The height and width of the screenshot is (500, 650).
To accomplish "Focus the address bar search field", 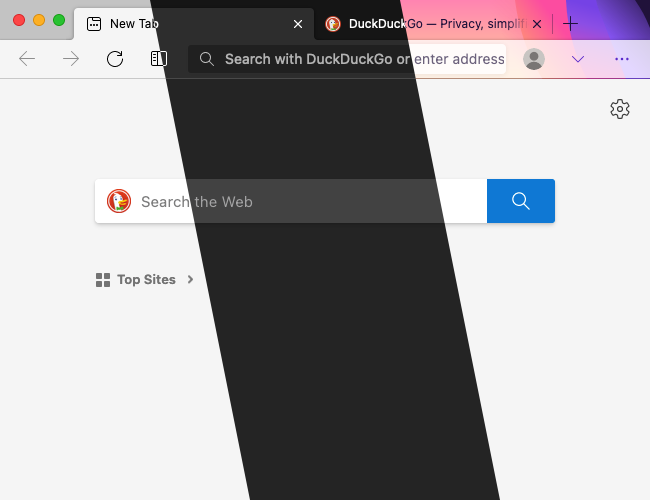I will click(x=347, y=59).
